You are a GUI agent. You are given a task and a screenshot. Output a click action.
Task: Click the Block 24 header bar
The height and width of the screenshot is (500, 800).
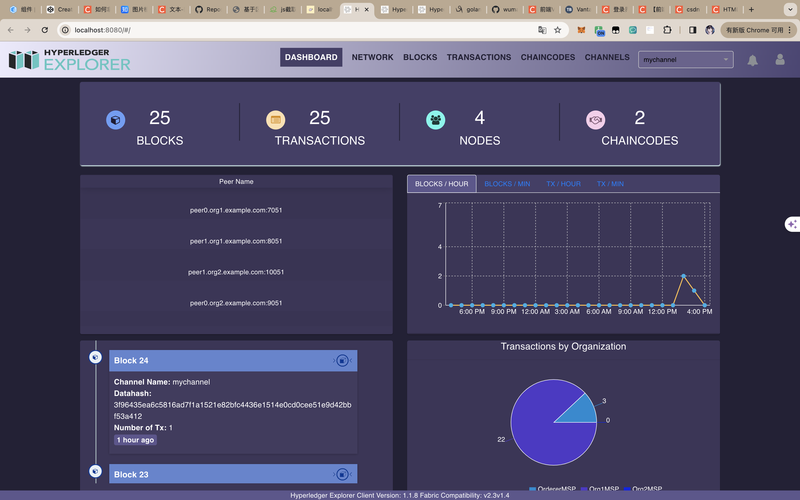click(x=233, y=361)
